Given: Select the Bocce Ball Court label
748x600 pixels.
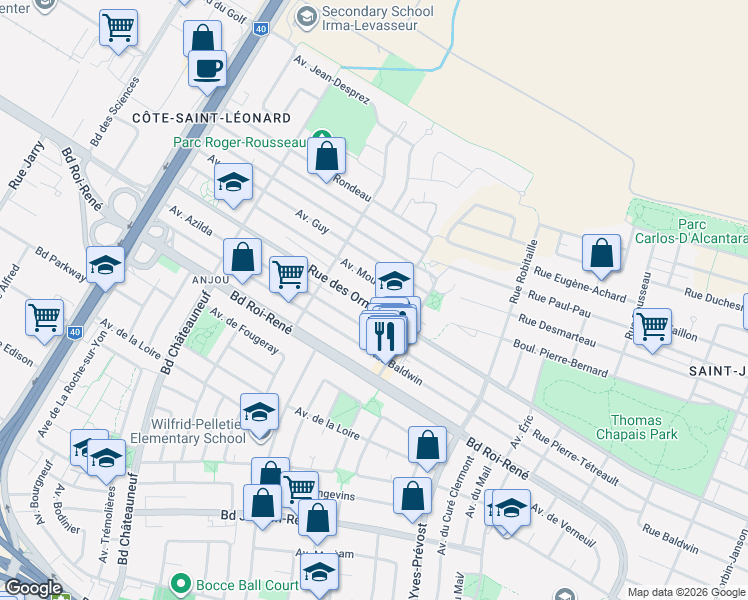Looking at the screenshot, I should (x=247, y=585).
